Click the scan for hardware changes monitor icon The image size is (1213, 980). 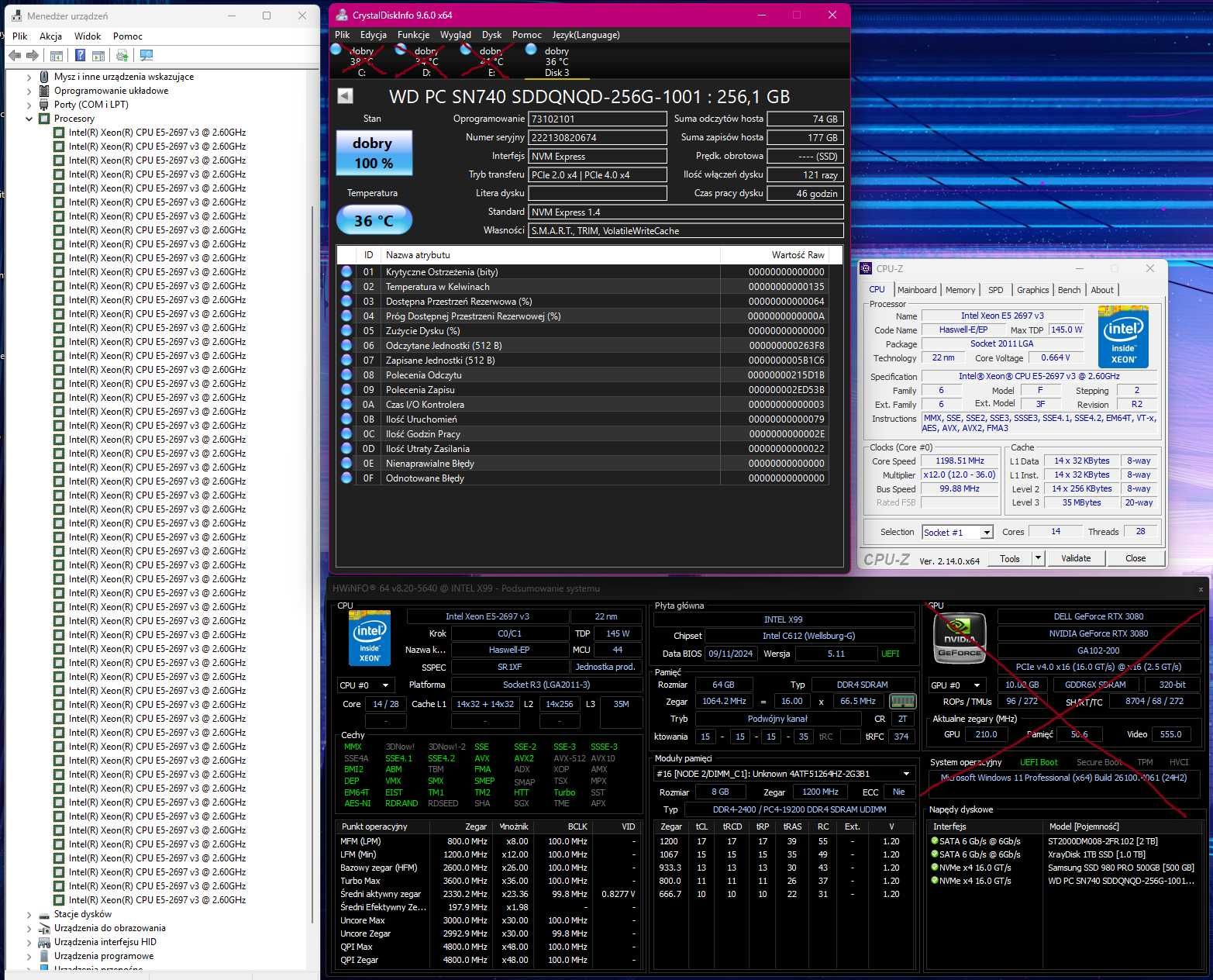coord(146,56)
